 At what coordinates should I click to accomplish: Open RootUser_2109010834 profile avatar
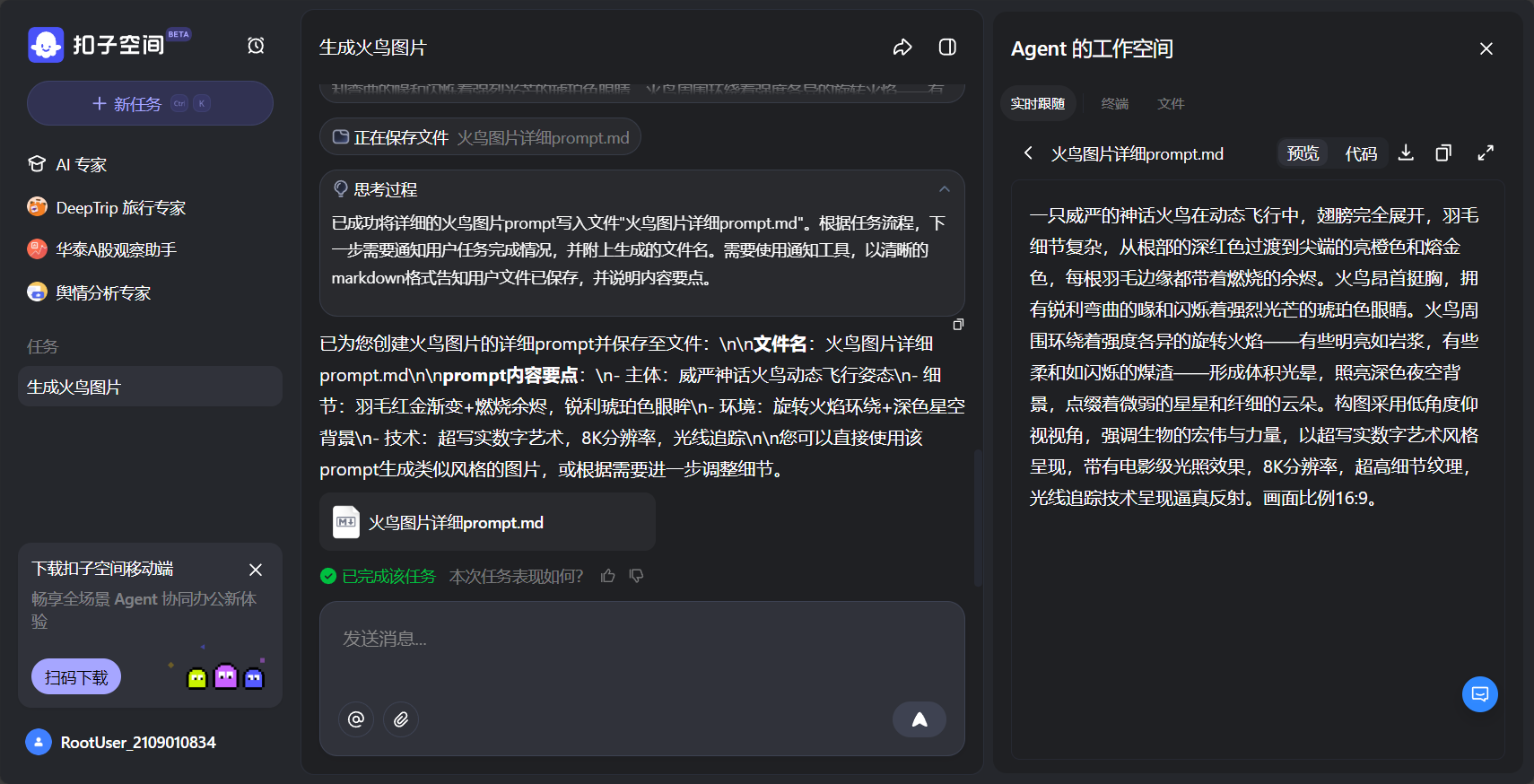tap(39, 742)
